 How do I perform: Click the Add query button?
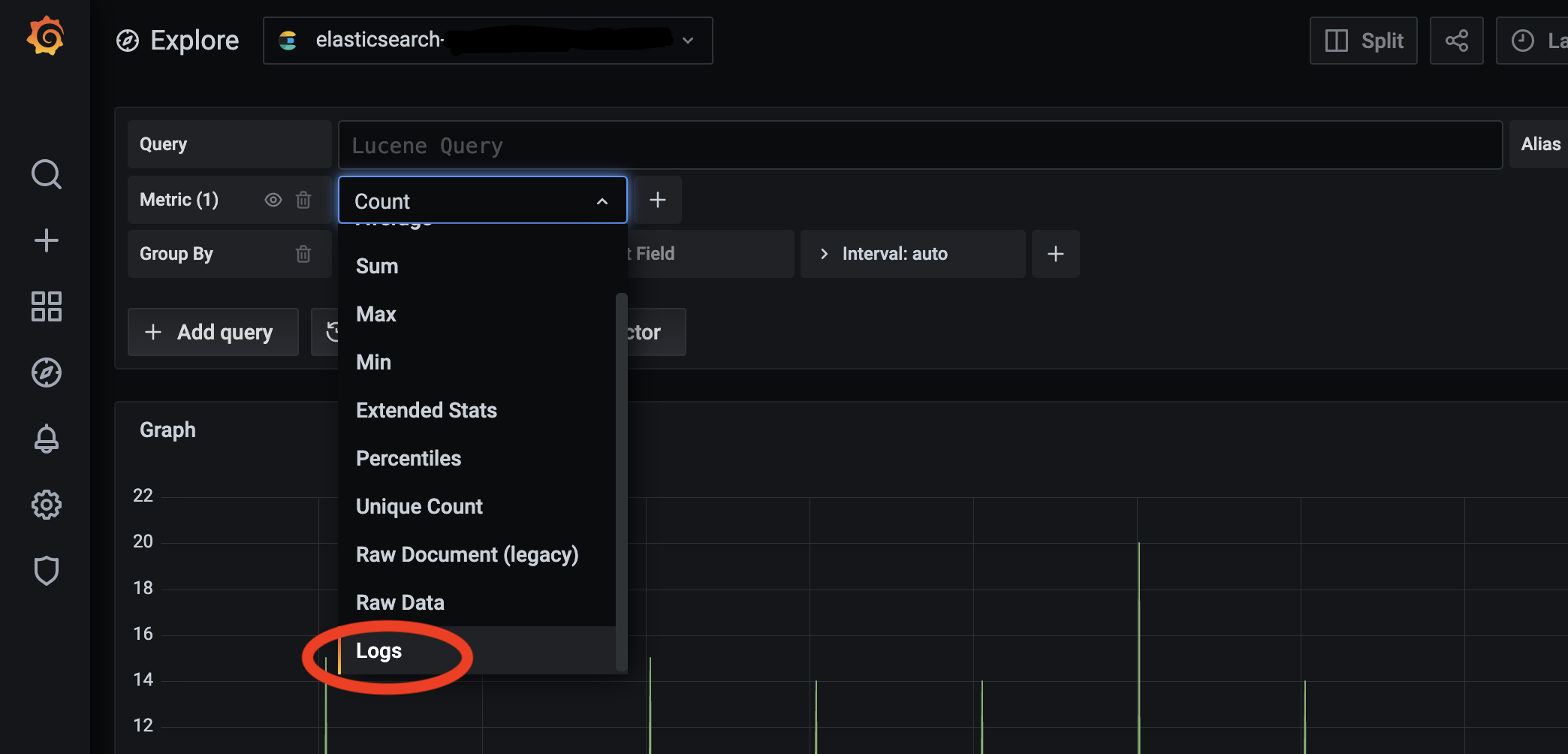click(213, 332)
